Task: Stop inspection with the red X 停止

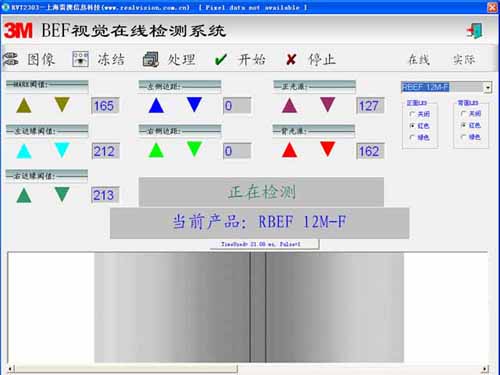Action: click(291, 60)
